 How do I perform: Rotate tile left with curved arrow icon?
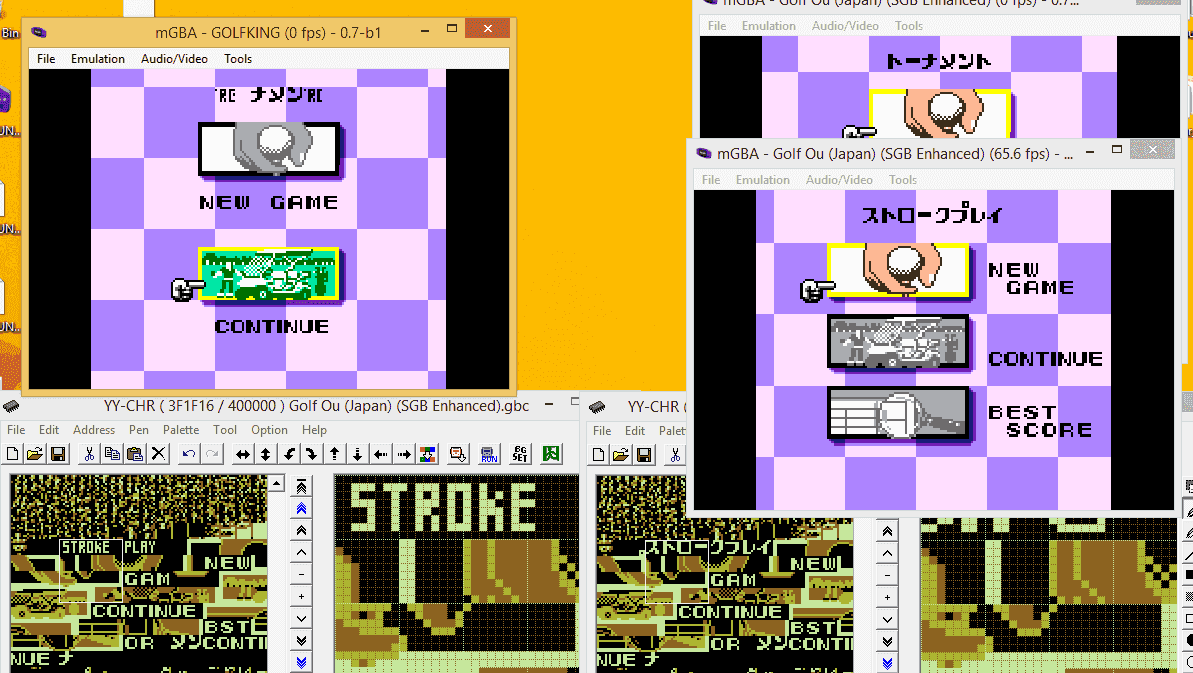click(289, 454)
